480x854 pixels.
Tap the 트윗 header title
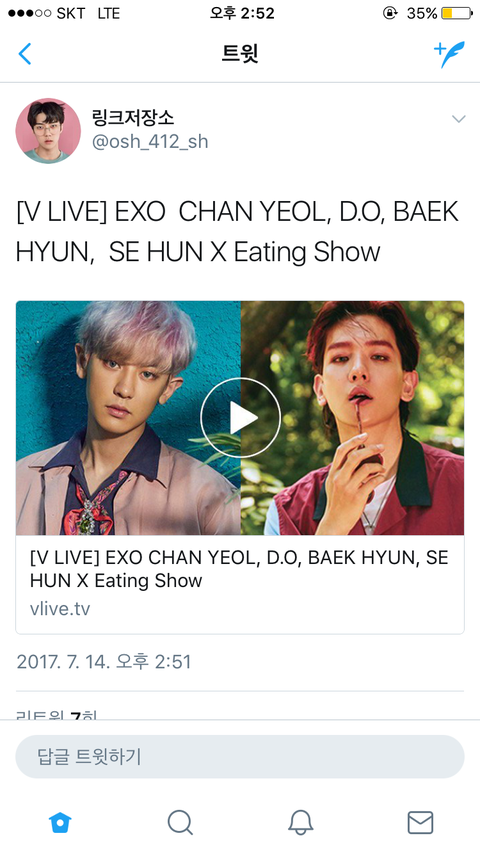coord(240,54)
